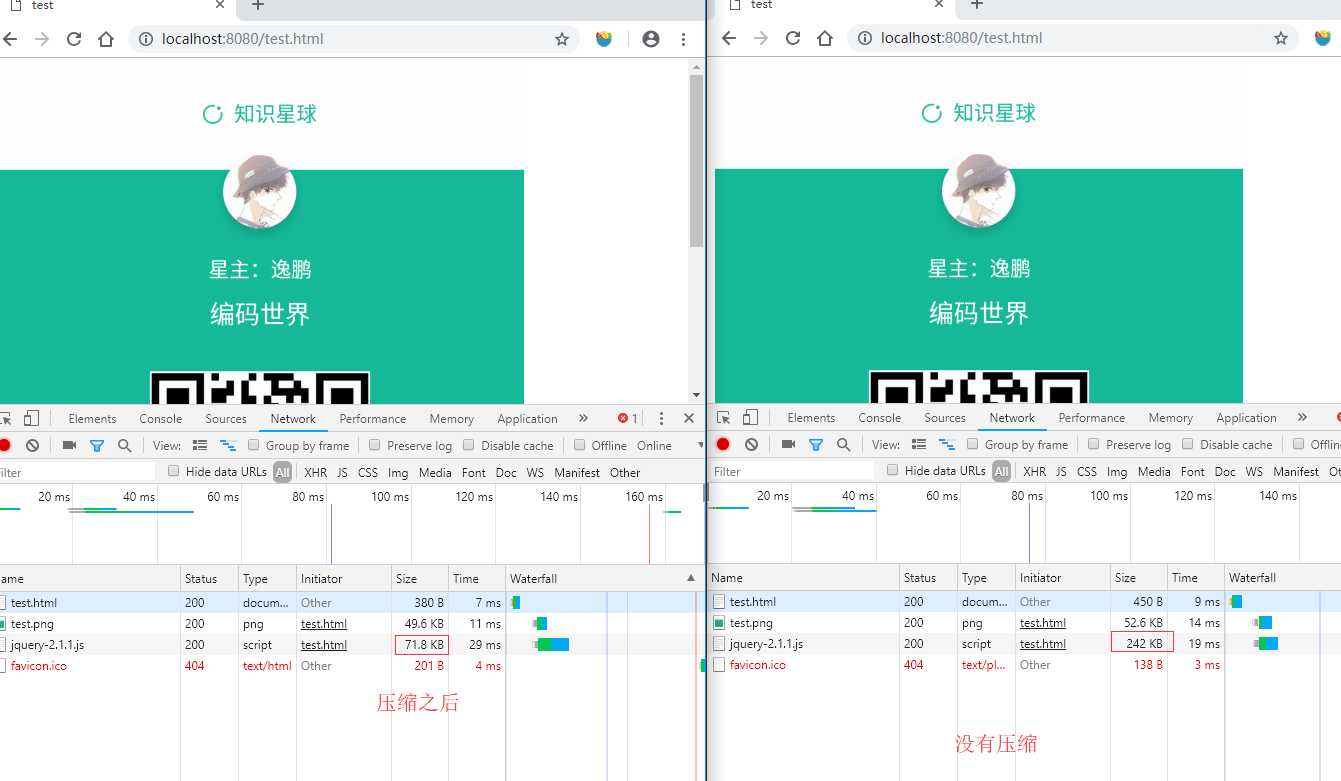1341x781 pixels.
Task: Open profile avatar icon in left browser toolbar
Action: tap(651, 39)
